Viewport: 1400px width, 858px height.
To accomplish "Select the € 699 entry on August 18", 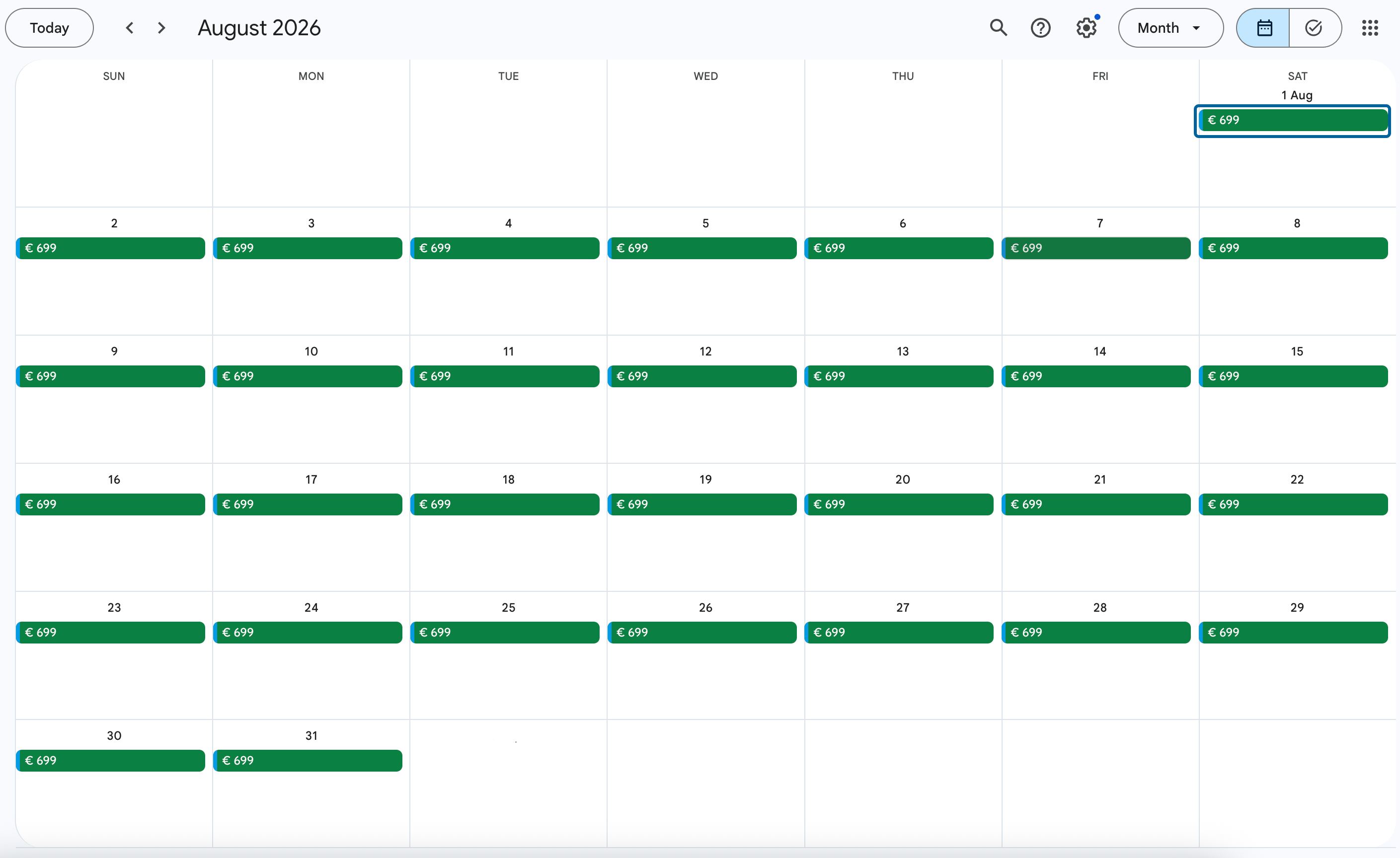I will [505, 504].
